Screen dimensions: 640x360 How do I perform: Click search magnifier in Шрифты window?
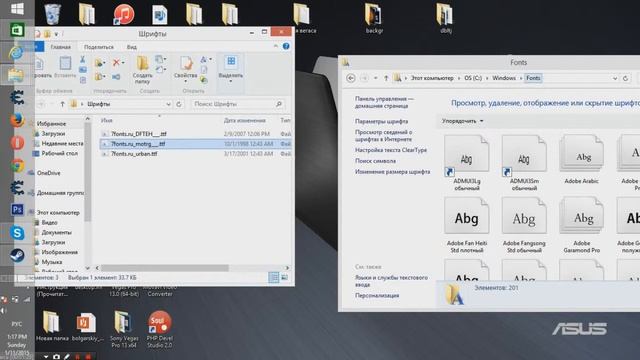279,104
